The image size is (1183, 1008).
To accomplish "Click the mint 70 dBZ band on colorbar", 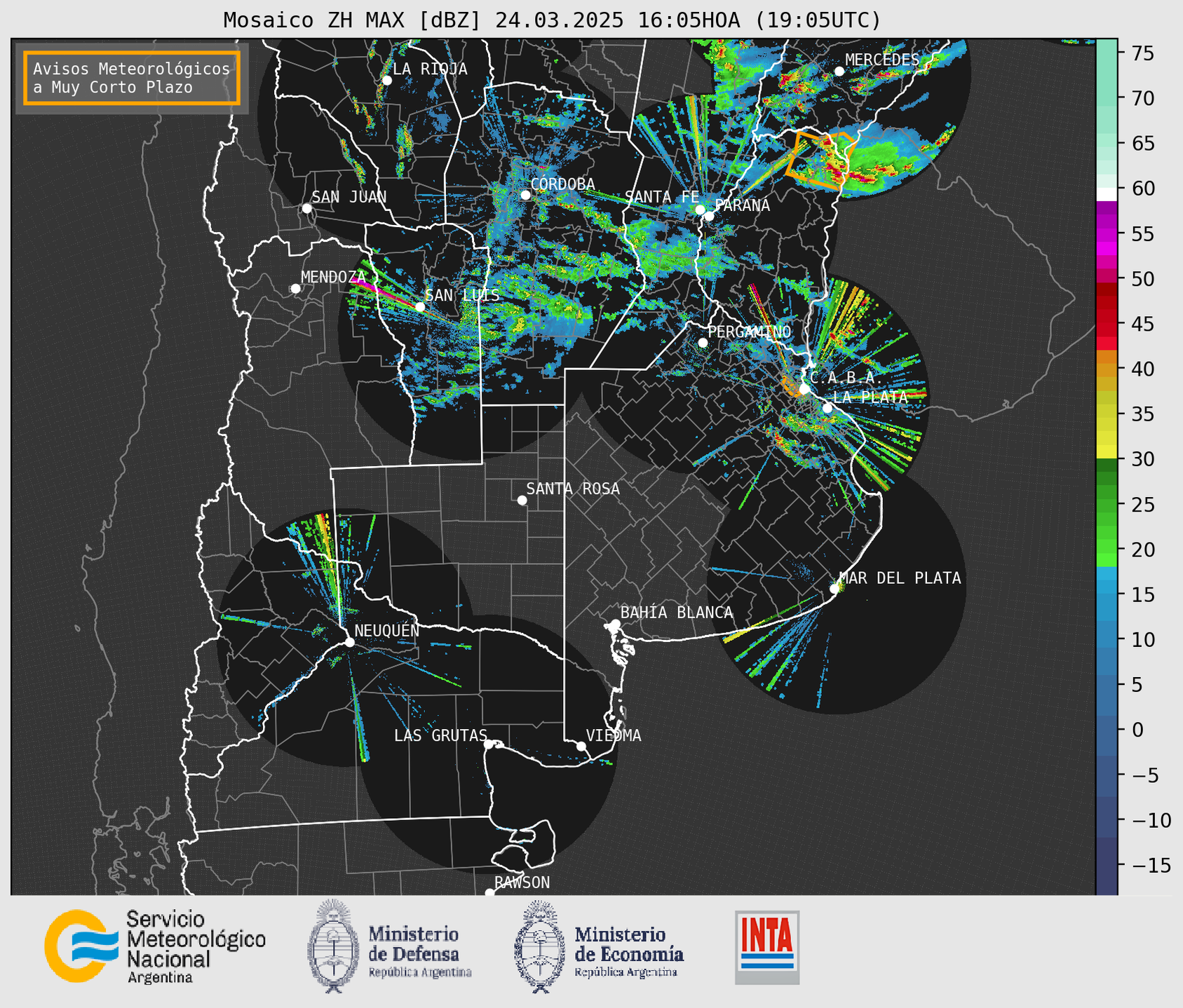I will pyautogui.click(x=1107, y=99).
